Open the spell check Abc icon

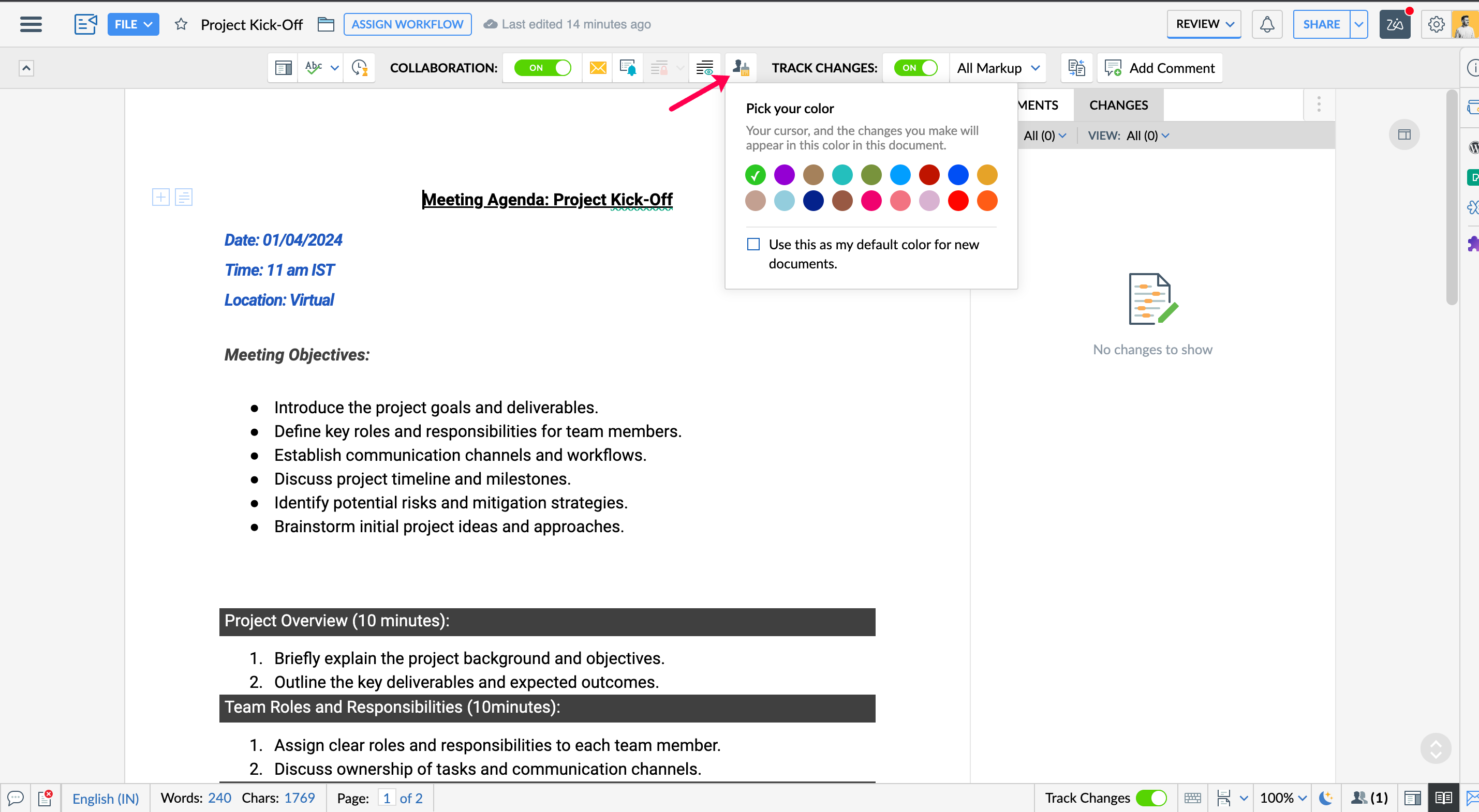[314, 68]
